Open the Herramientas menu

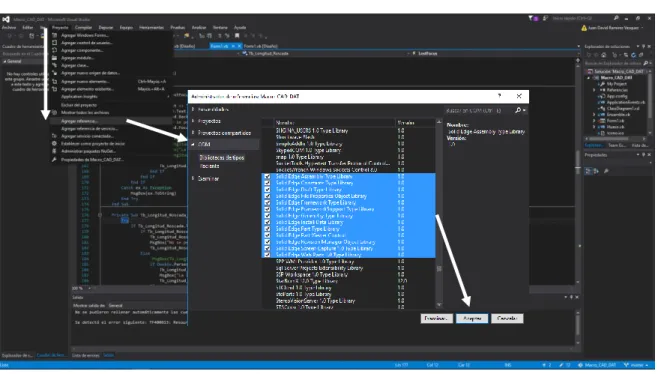[151, 28]
